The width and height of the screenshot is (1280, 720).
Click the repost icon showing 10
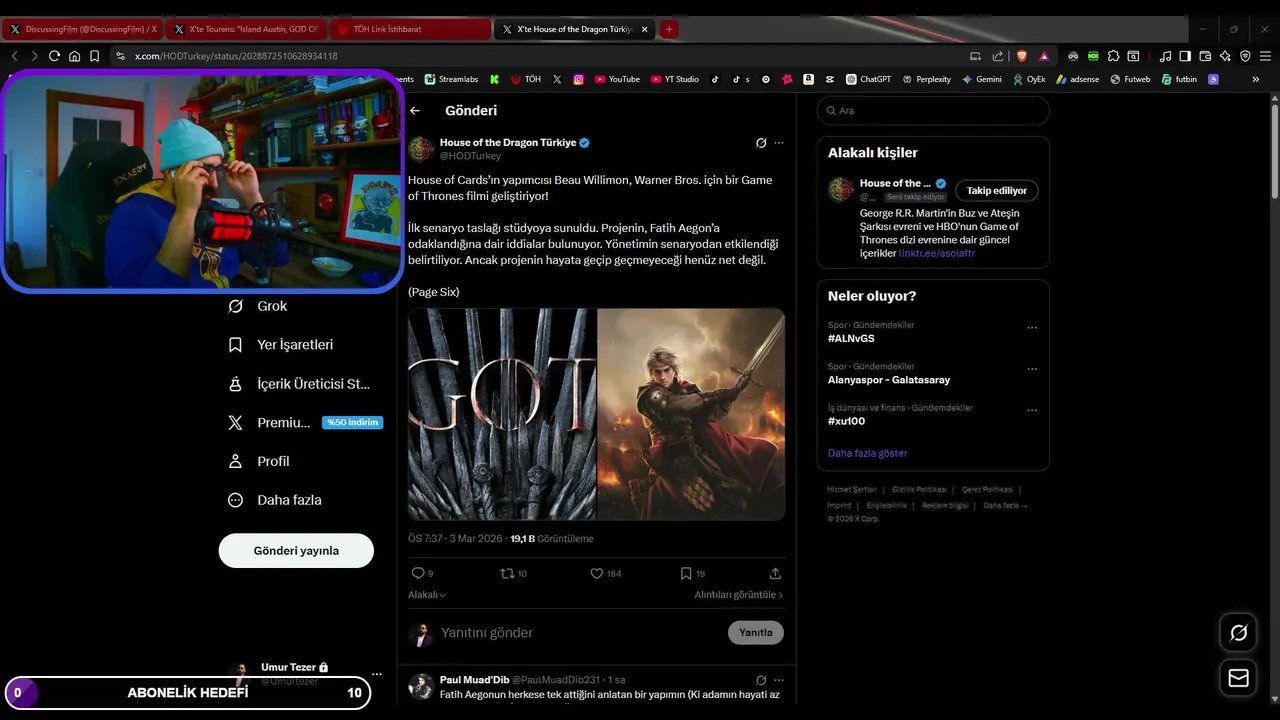pos(507,573)
